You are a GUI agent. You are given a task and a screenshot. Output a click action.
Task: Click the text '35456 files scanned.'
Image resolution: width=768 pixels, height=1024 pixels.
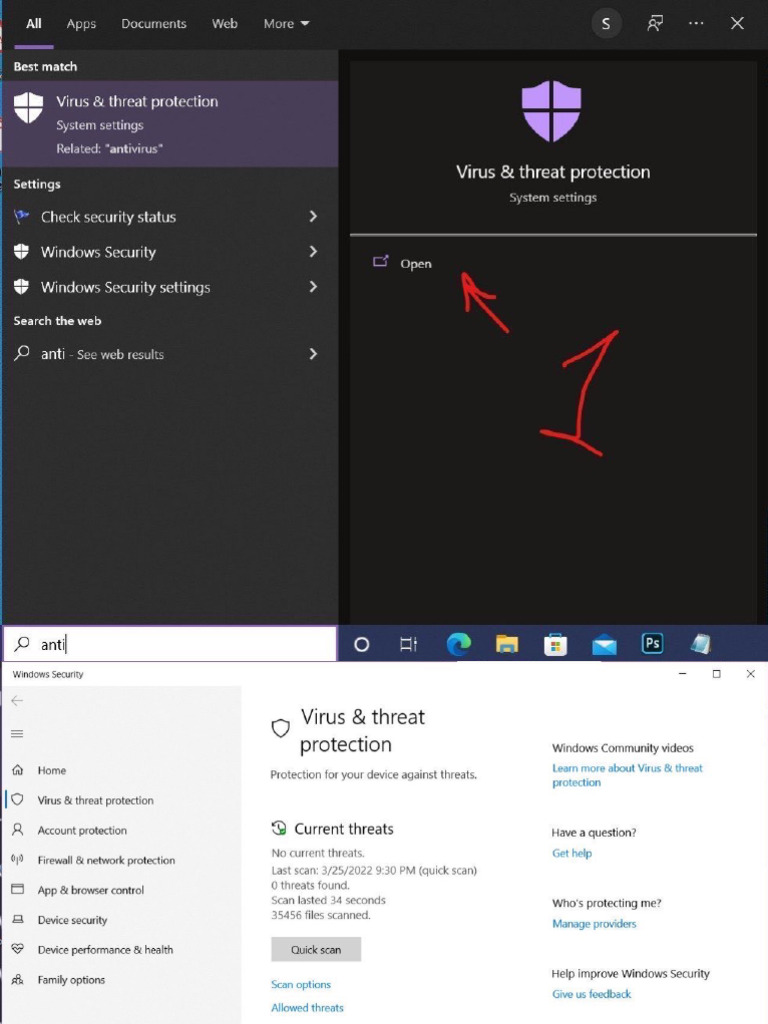(x=321, y=915)
